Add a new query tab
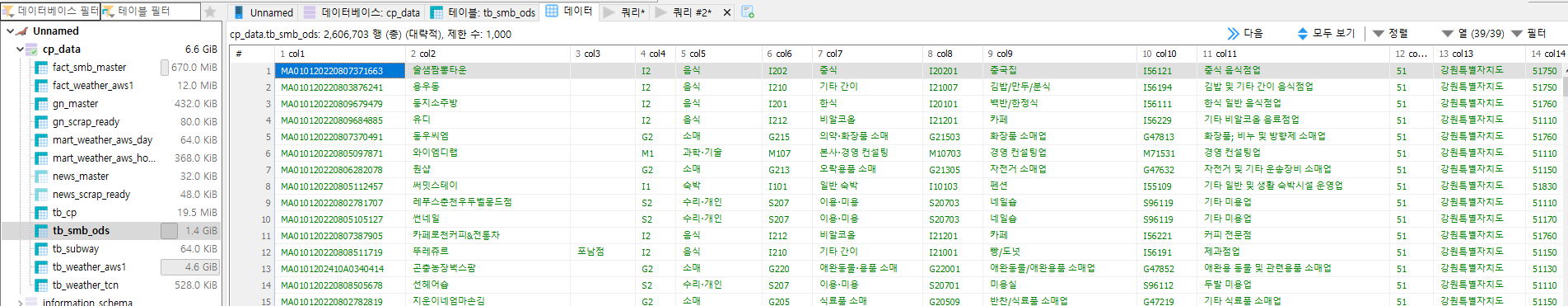Viewport: 1568px width, 306px height. tap(748, 12)
